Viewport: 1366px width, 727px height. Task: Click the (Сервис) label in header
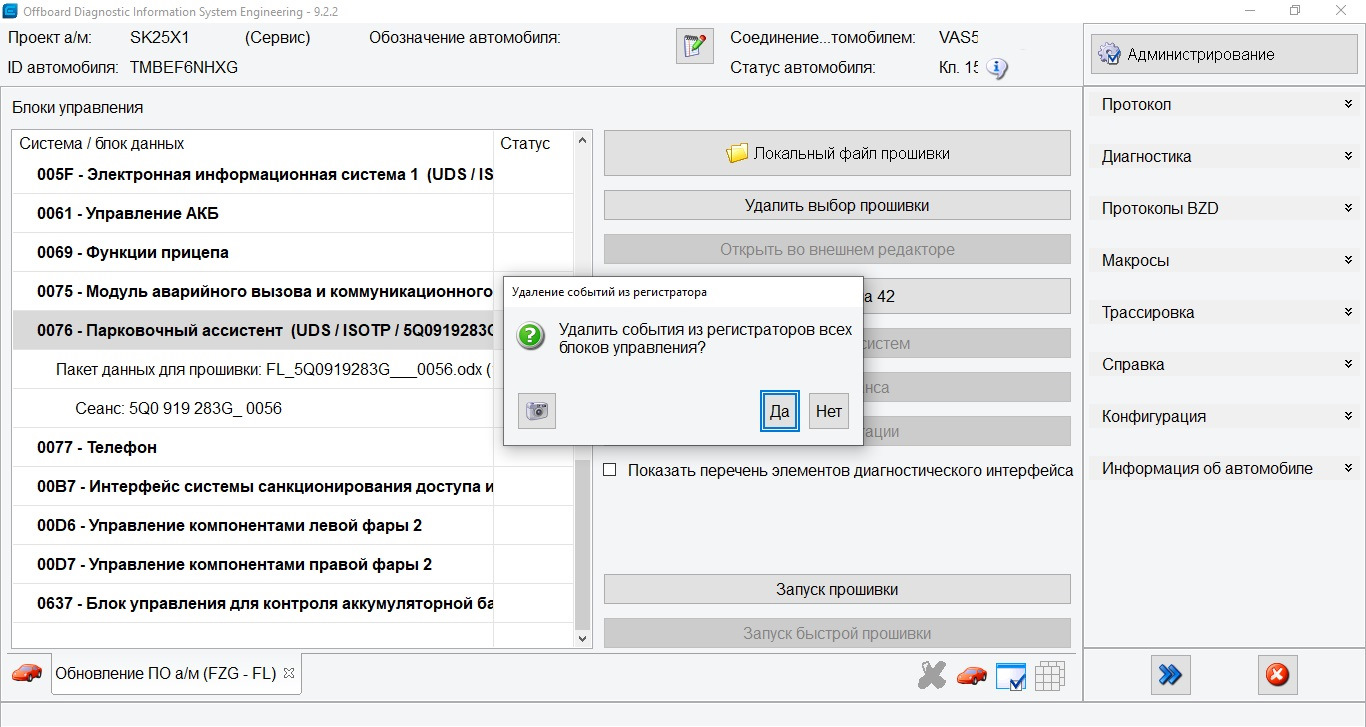point(278,38)
